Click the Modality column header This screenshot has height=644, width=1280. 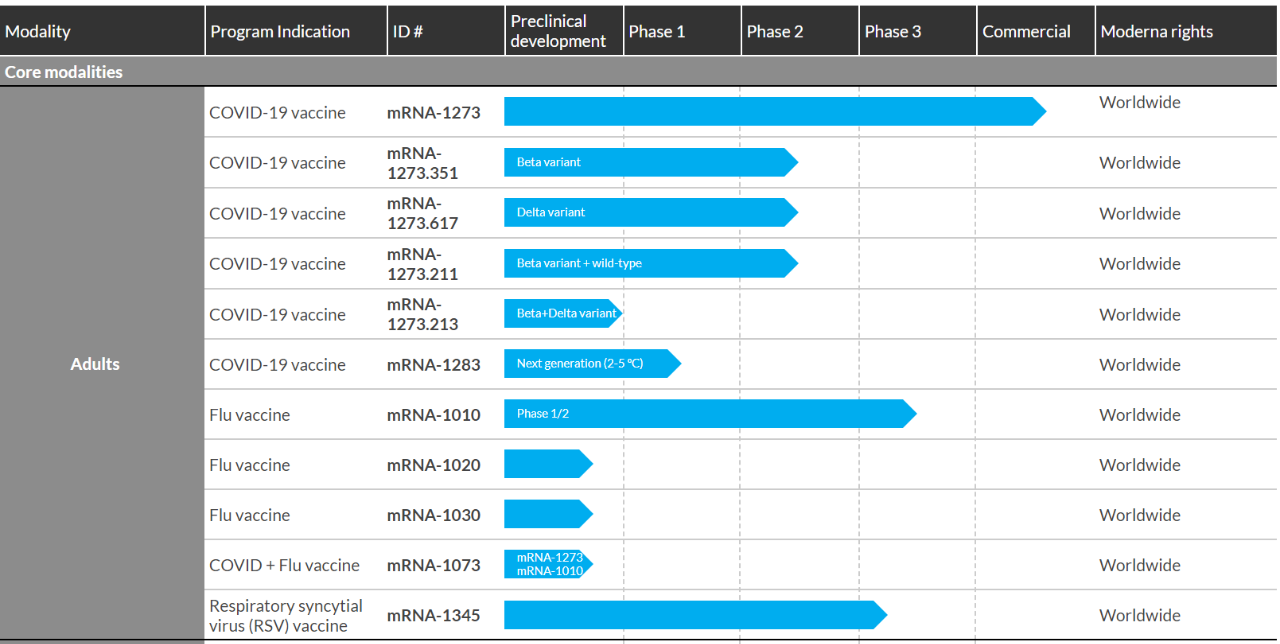tap(102, 31)
